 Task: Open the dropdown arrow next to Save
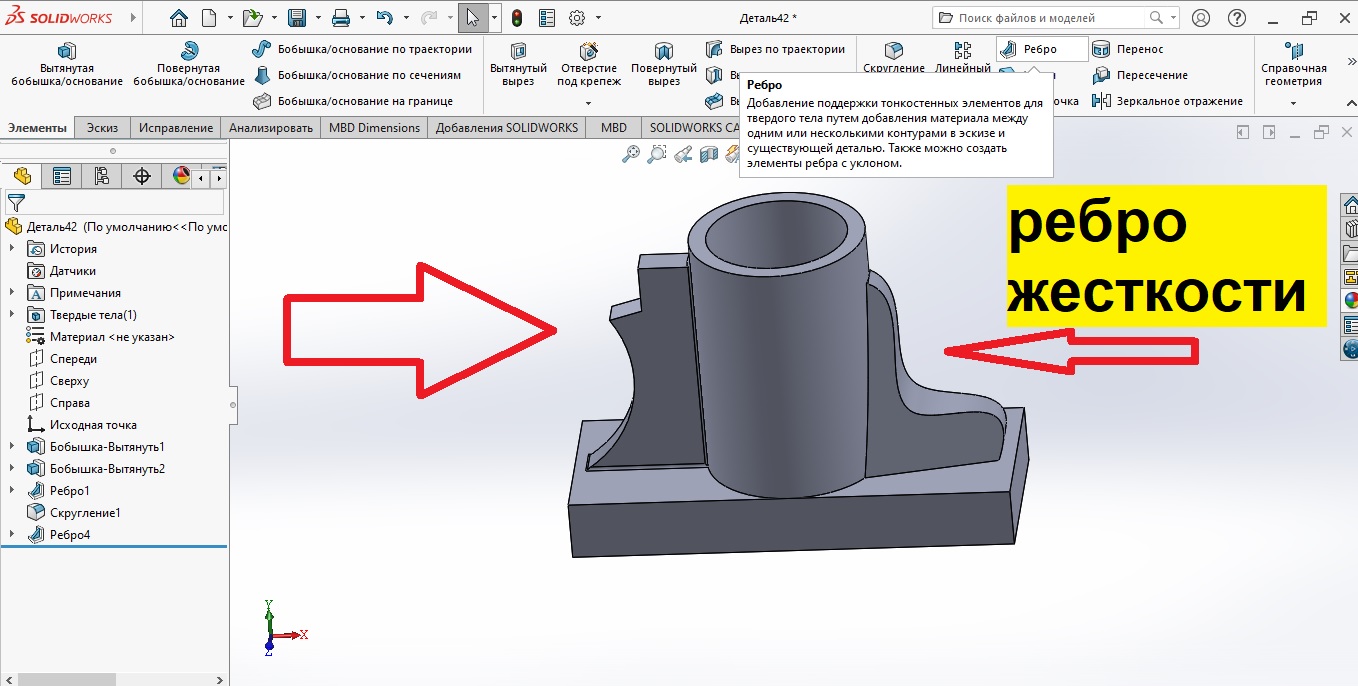[317, 18]
